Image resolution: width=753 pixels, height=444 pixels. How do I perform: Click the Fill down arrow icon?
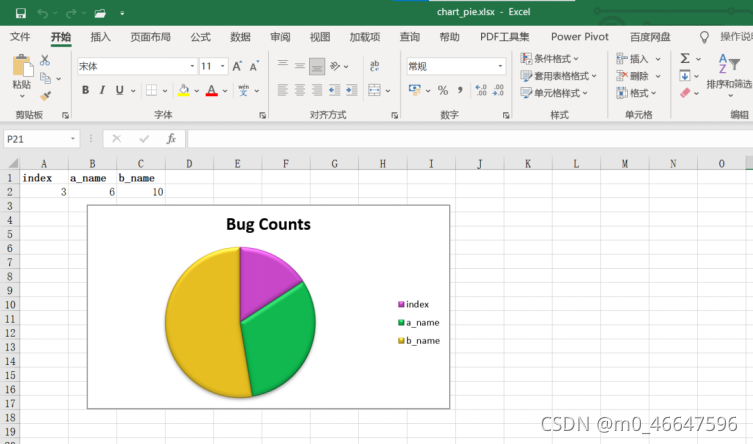[685, 76]
